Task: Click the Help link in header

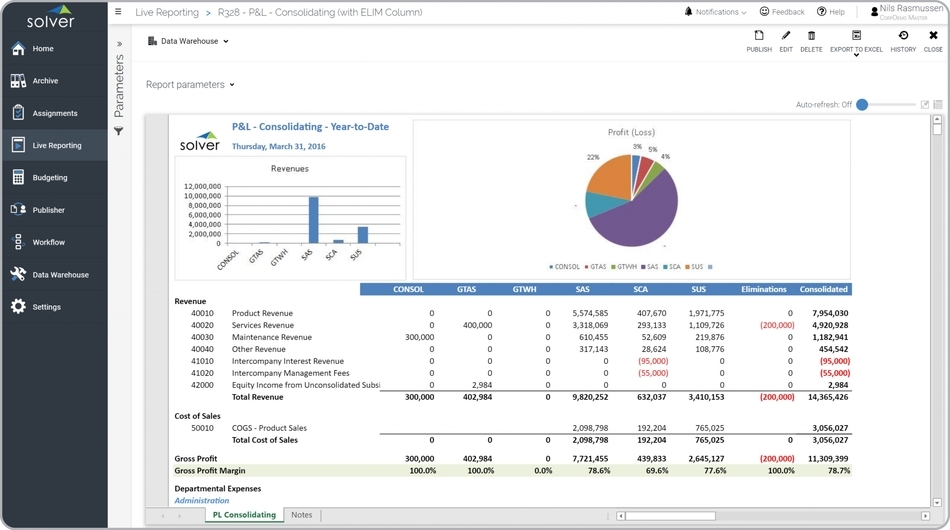Action: (830, 12)
